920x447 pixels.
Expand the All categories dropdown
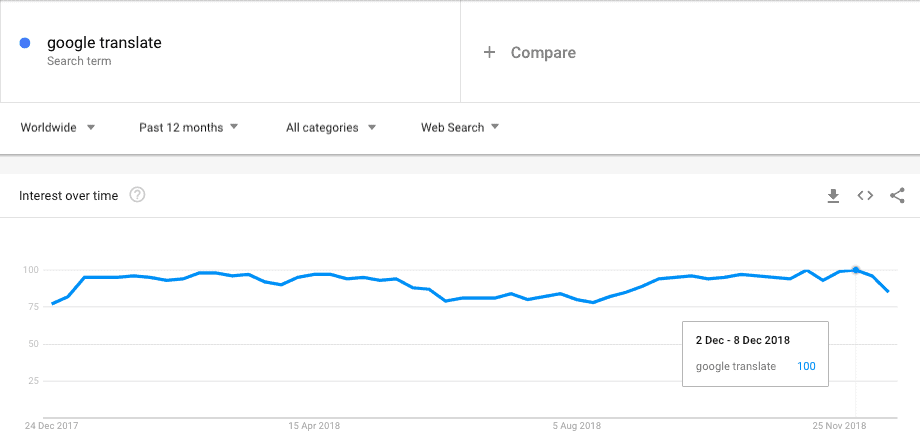point(331,127)
